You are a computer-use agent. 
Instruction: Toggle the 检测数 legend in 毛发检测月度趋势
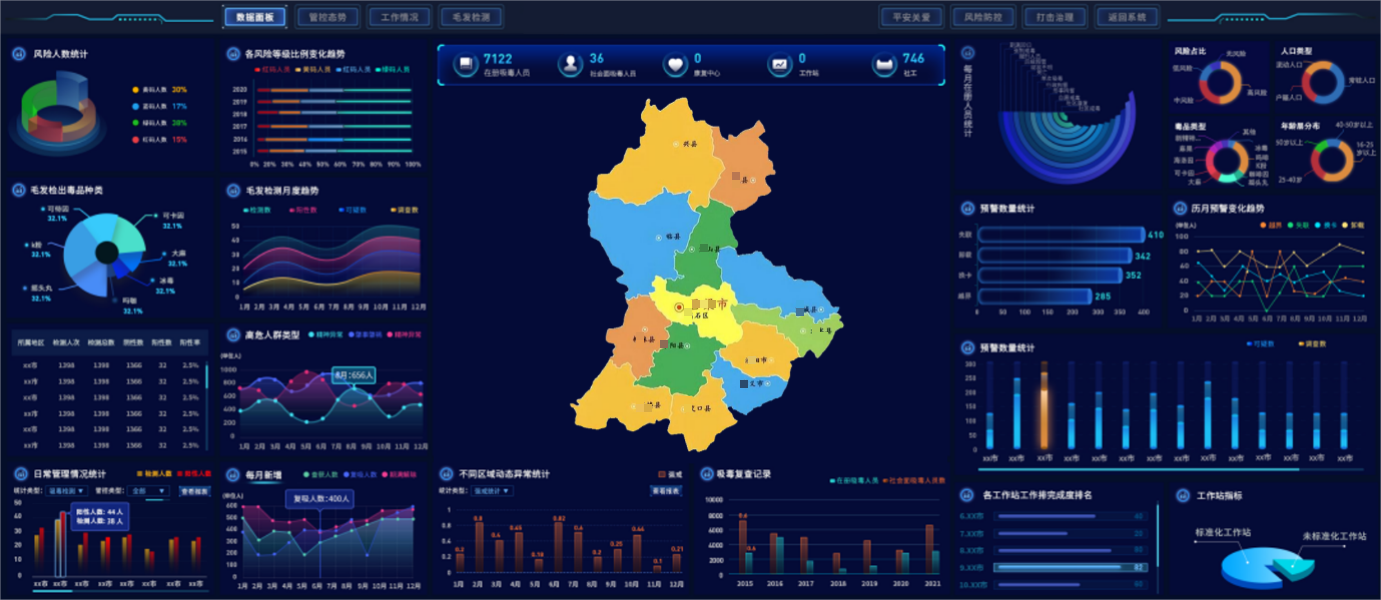tap(257, 210)
